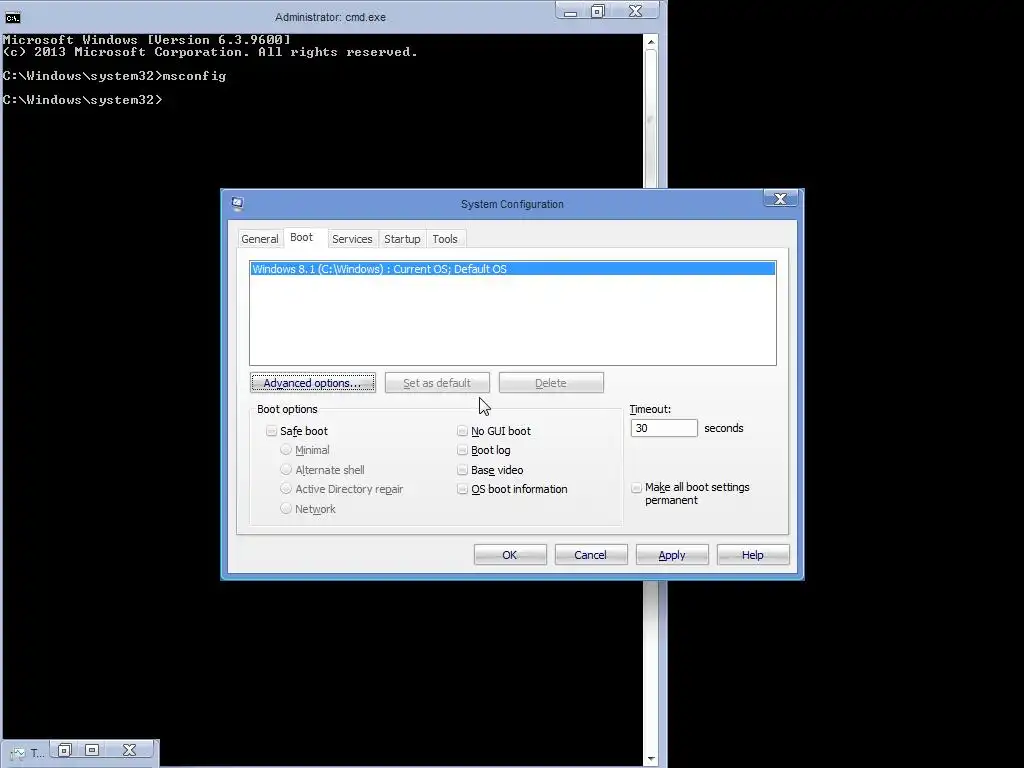1024x768 pixels.
Task: Tick the Base video checkbox
Action: [462, 470]
